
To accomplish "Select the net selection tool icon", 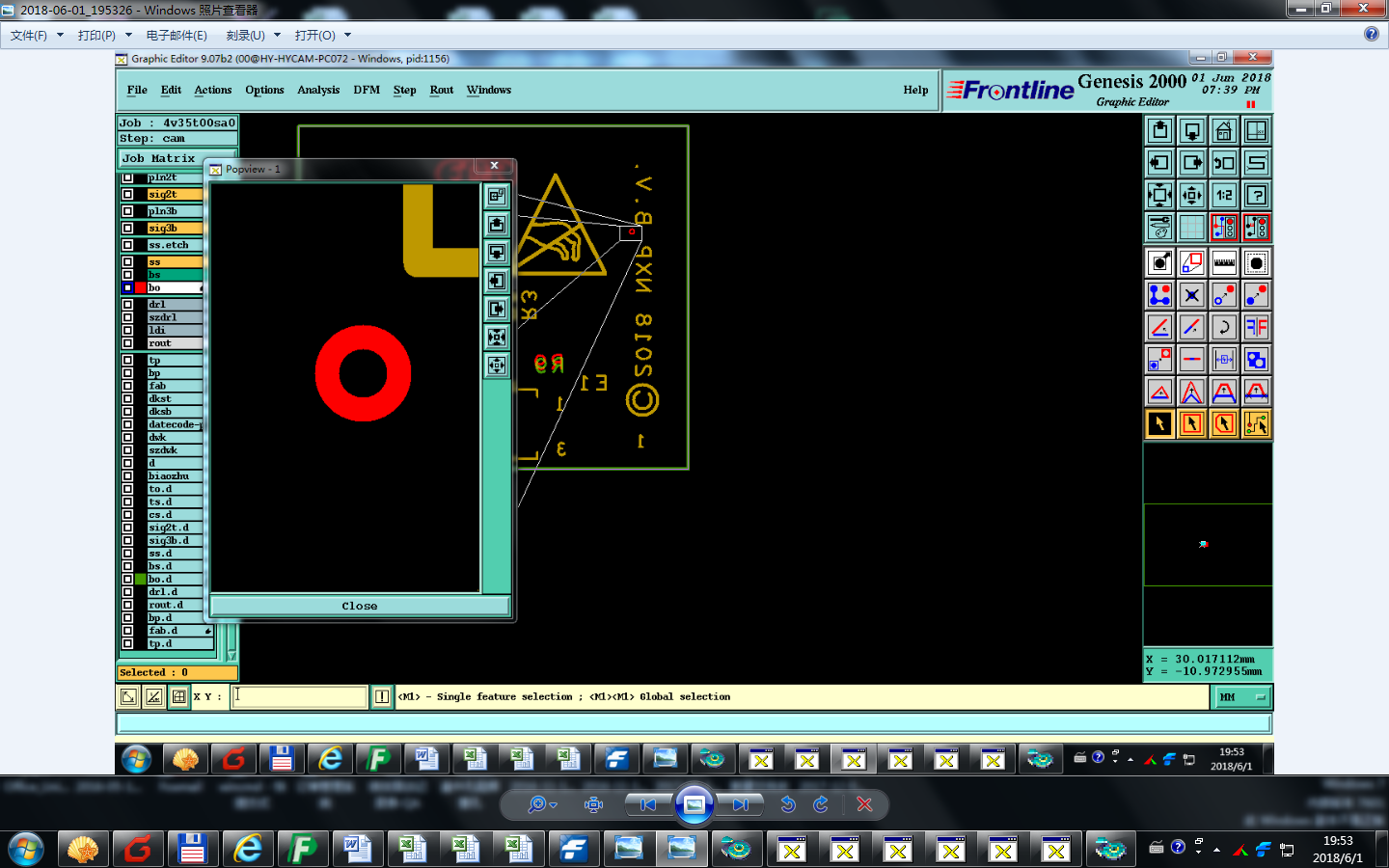I will (x=1256, y=423).
